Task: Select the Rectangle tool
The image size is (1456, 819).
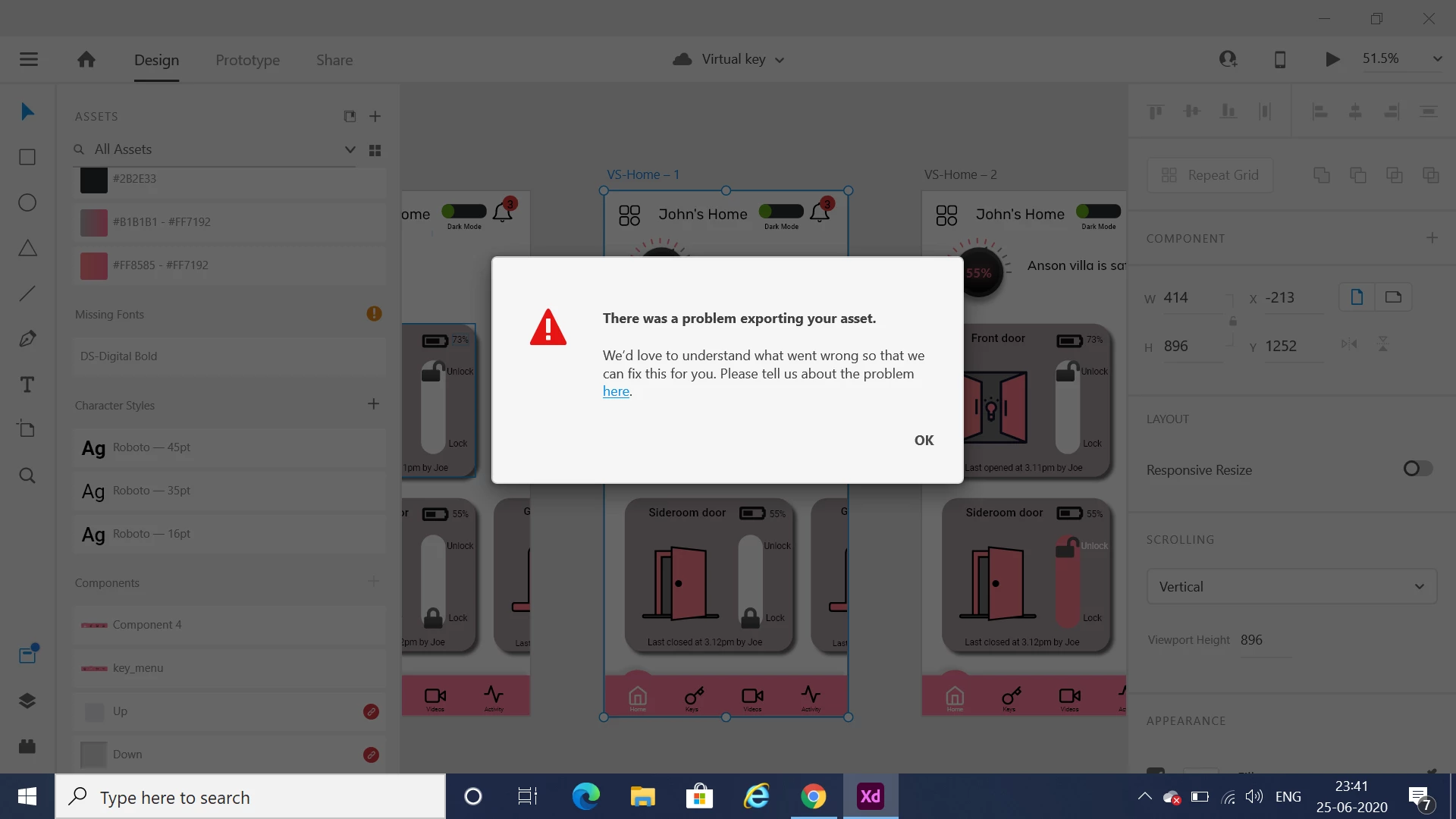Action: tap(27, 157)
